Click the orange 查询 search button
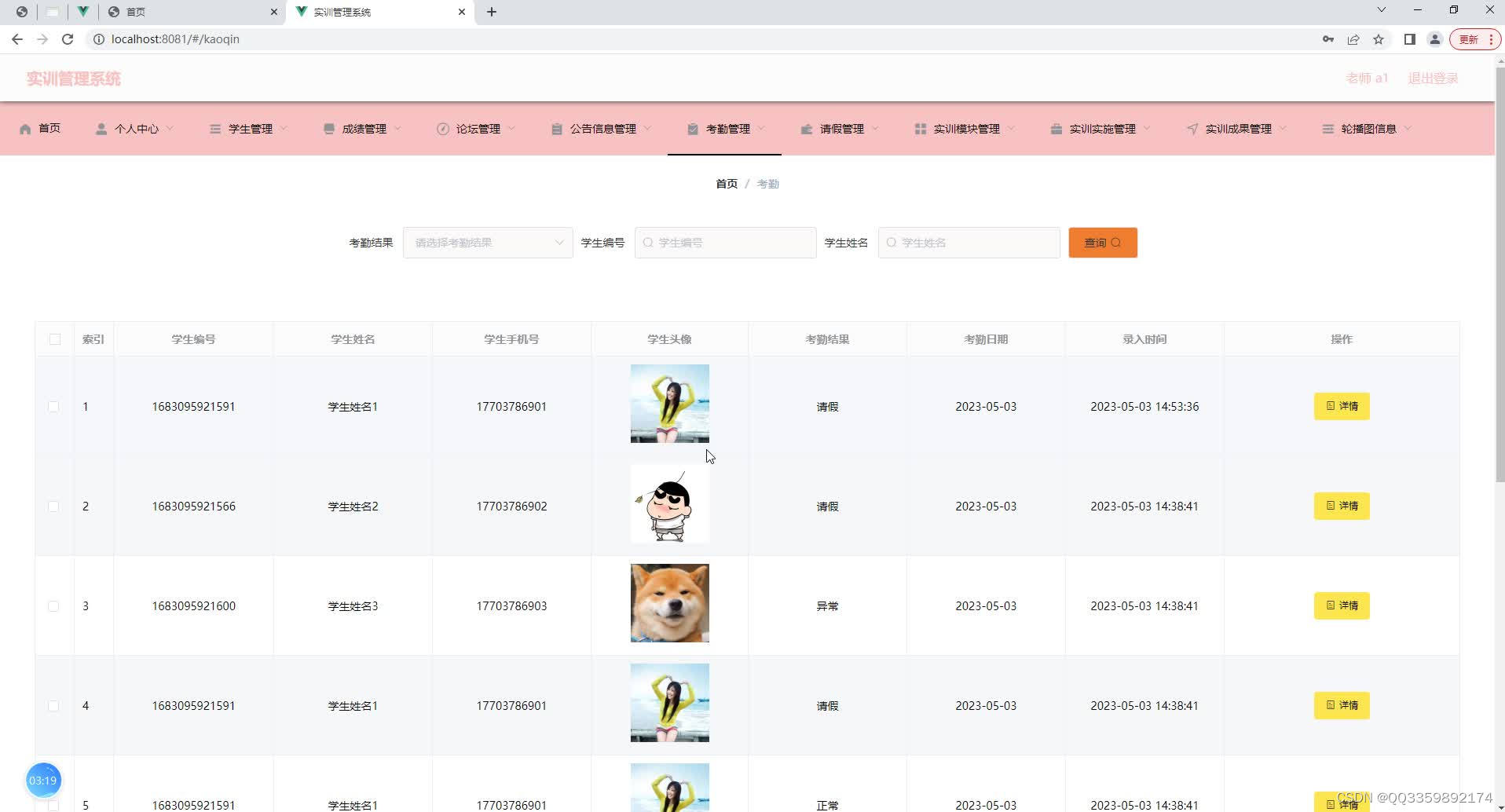The width and height of the screenshot is (1505, 812). [1103, 243]
